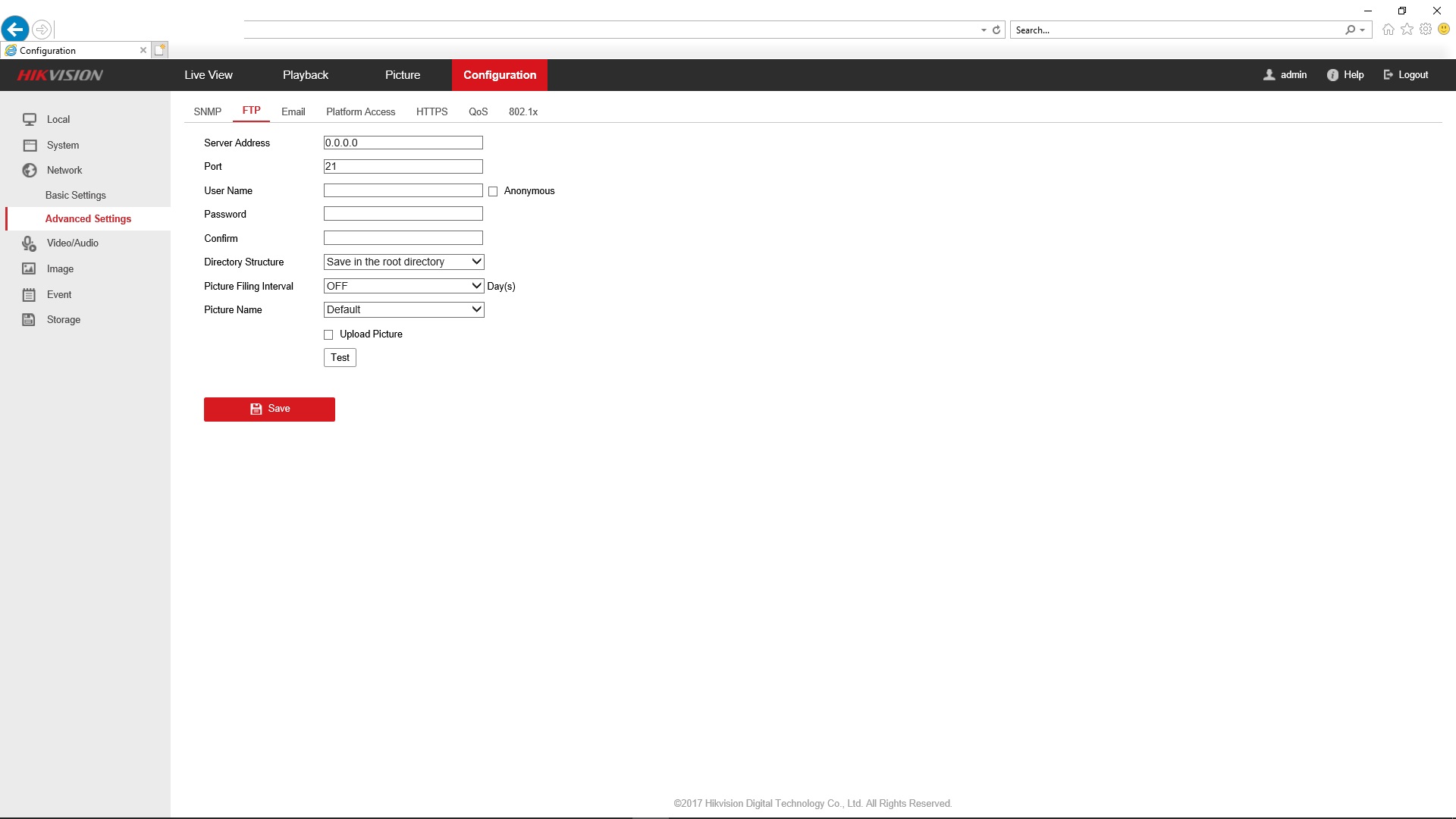Click the System icon in sidebar

click(x=30, y=146)
